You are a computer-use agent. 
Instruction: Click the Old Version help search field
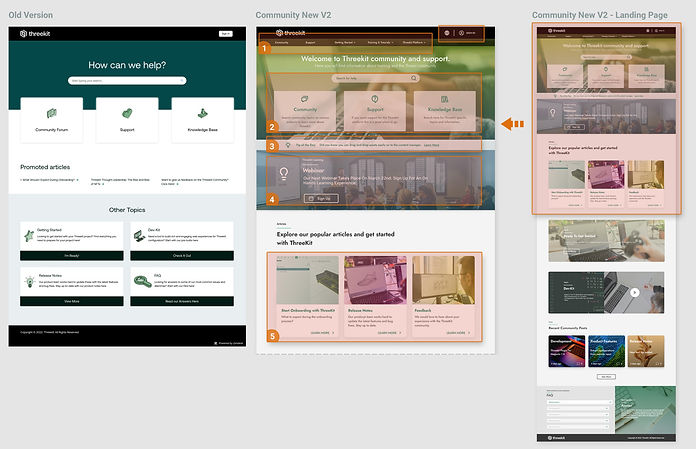[127, 81]
